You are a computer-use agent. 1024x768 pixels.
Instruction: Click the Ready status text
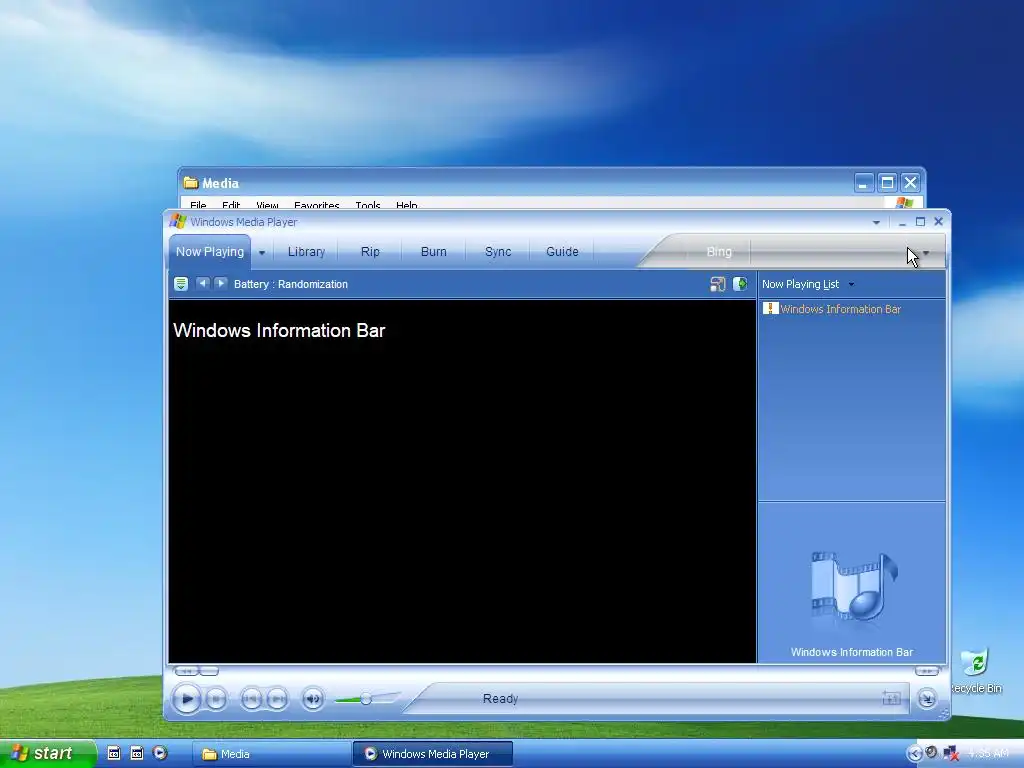point(500,699)
